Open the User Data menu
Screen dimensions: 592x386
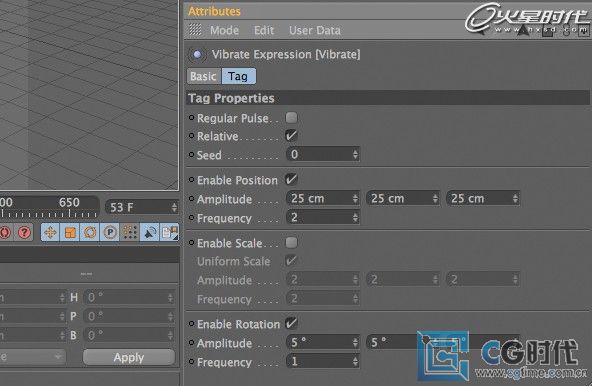click(x=315, y=30)
